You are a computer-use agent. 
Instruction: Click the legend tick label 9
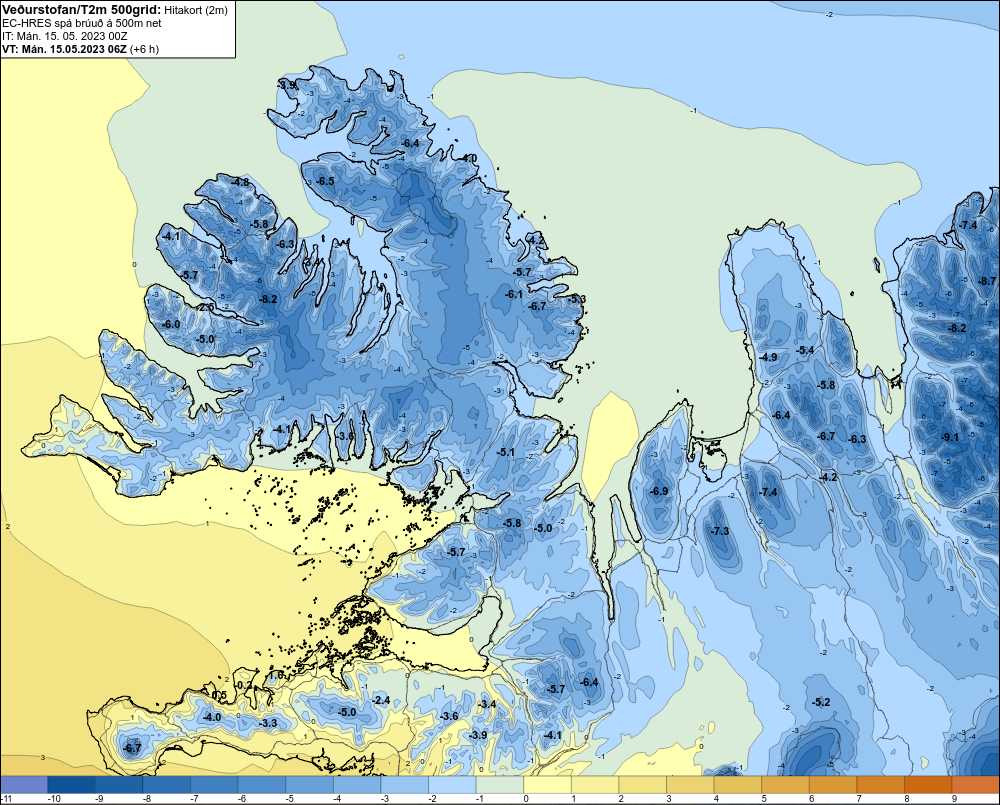954,799
